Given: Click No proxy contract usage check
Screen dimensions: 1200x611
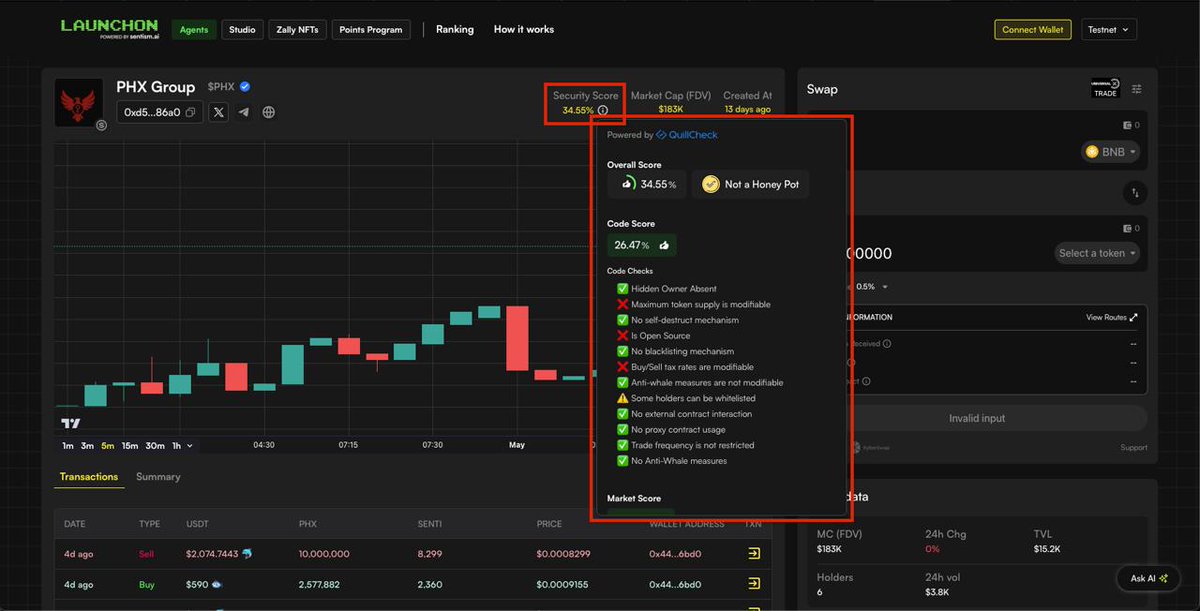Looking at the screenshot, I should 672,429.
